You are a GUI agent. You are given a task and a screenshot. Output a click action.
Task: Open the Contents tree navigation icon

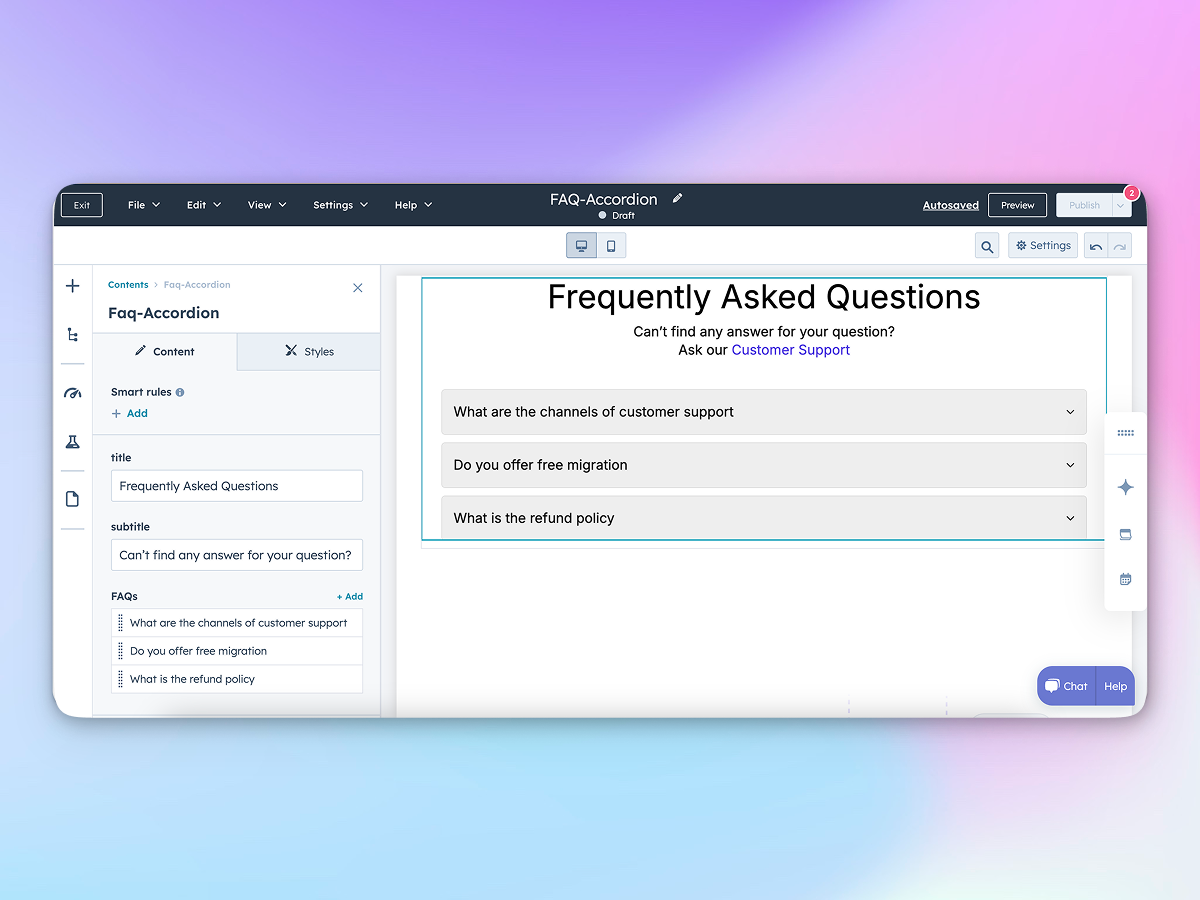pos(72,334)
